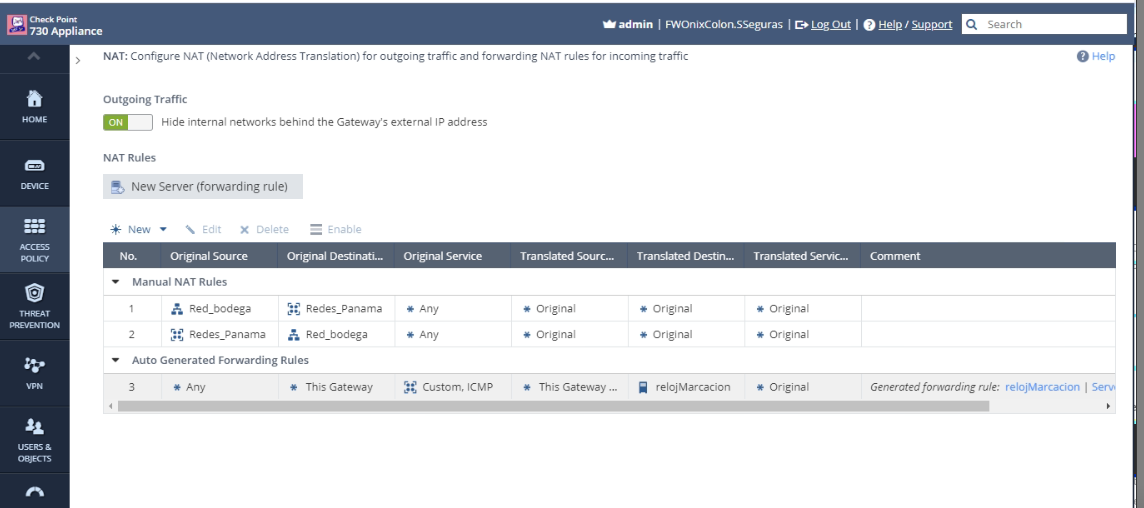This screenshot has height=508, width=1144.
Task: Collapse the Manual NAT Rules group
Action: 116,282
